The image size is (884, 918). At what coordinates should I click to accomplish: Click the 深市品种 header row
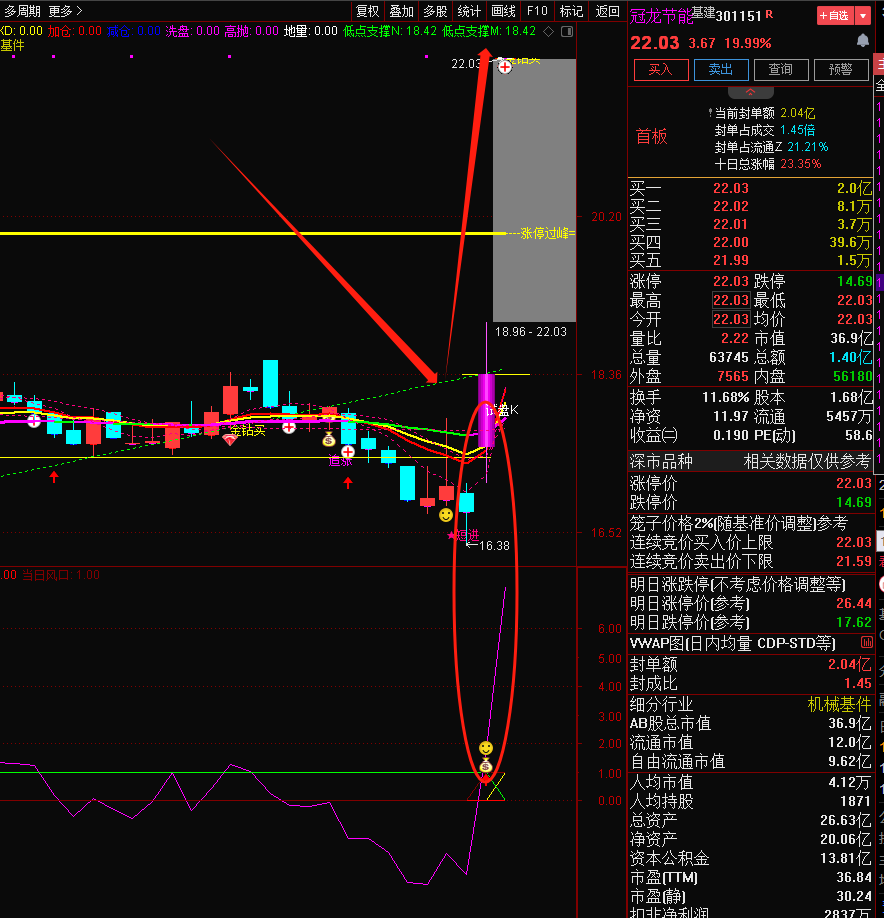pyautogui.click(x=751, y=461)
